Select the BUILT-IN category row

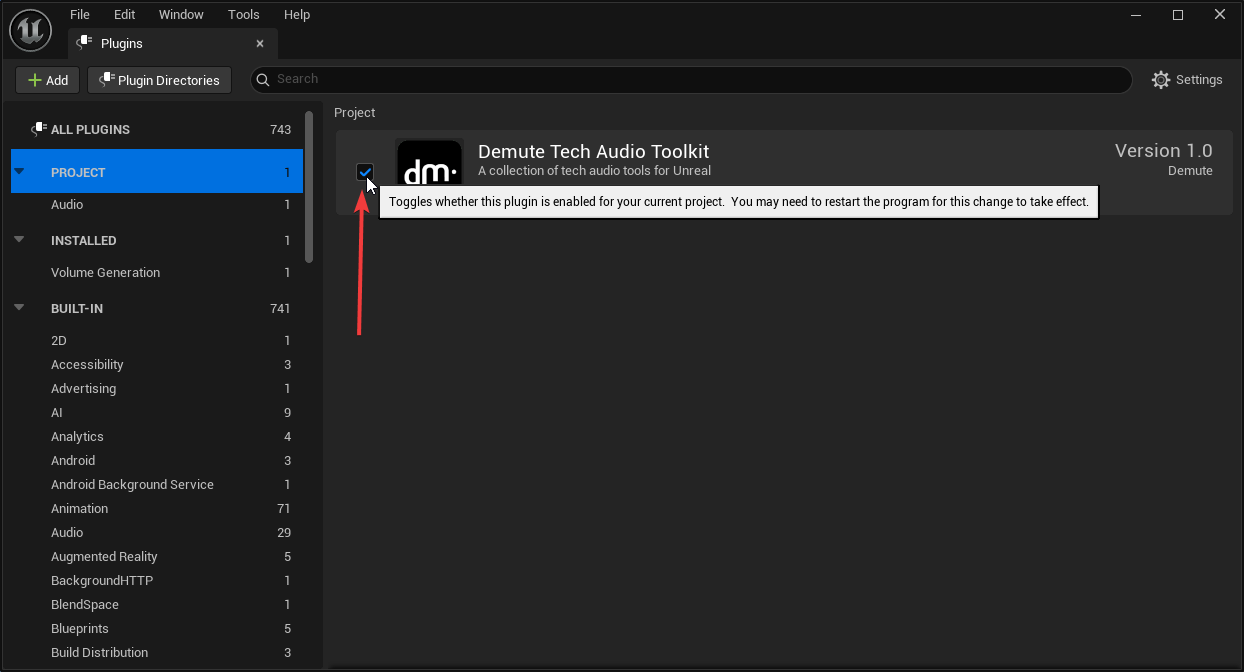pyautogui.click(x=157, y=309)
